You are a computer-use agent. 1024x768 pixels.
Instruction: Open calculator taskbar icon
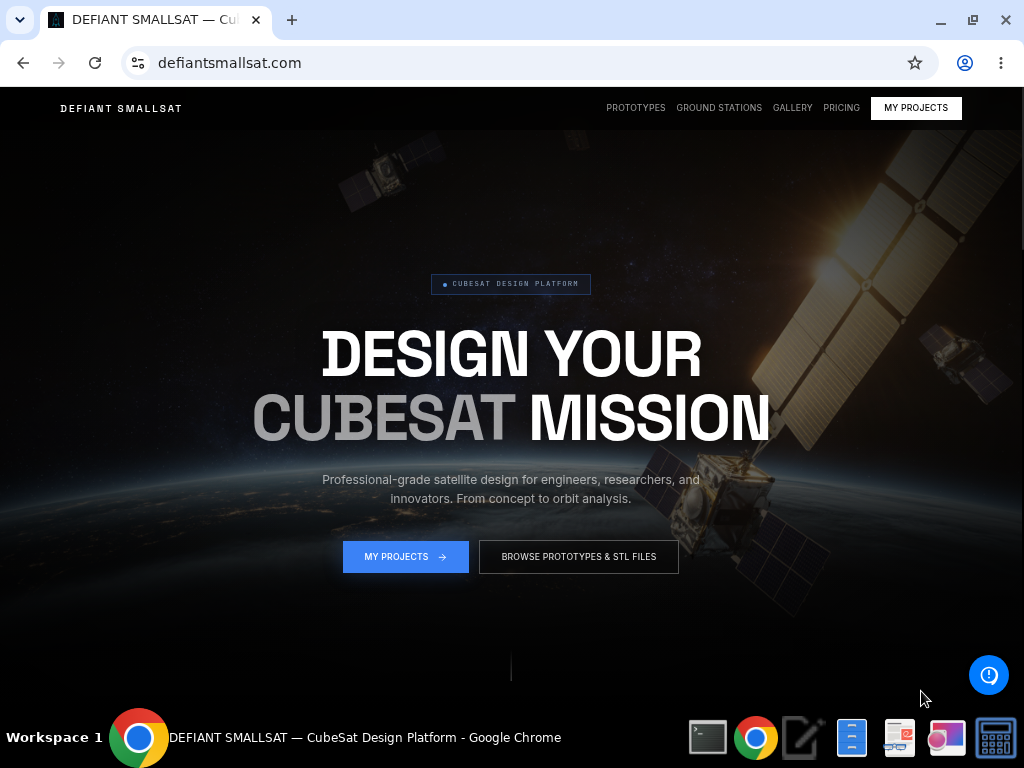995,738
